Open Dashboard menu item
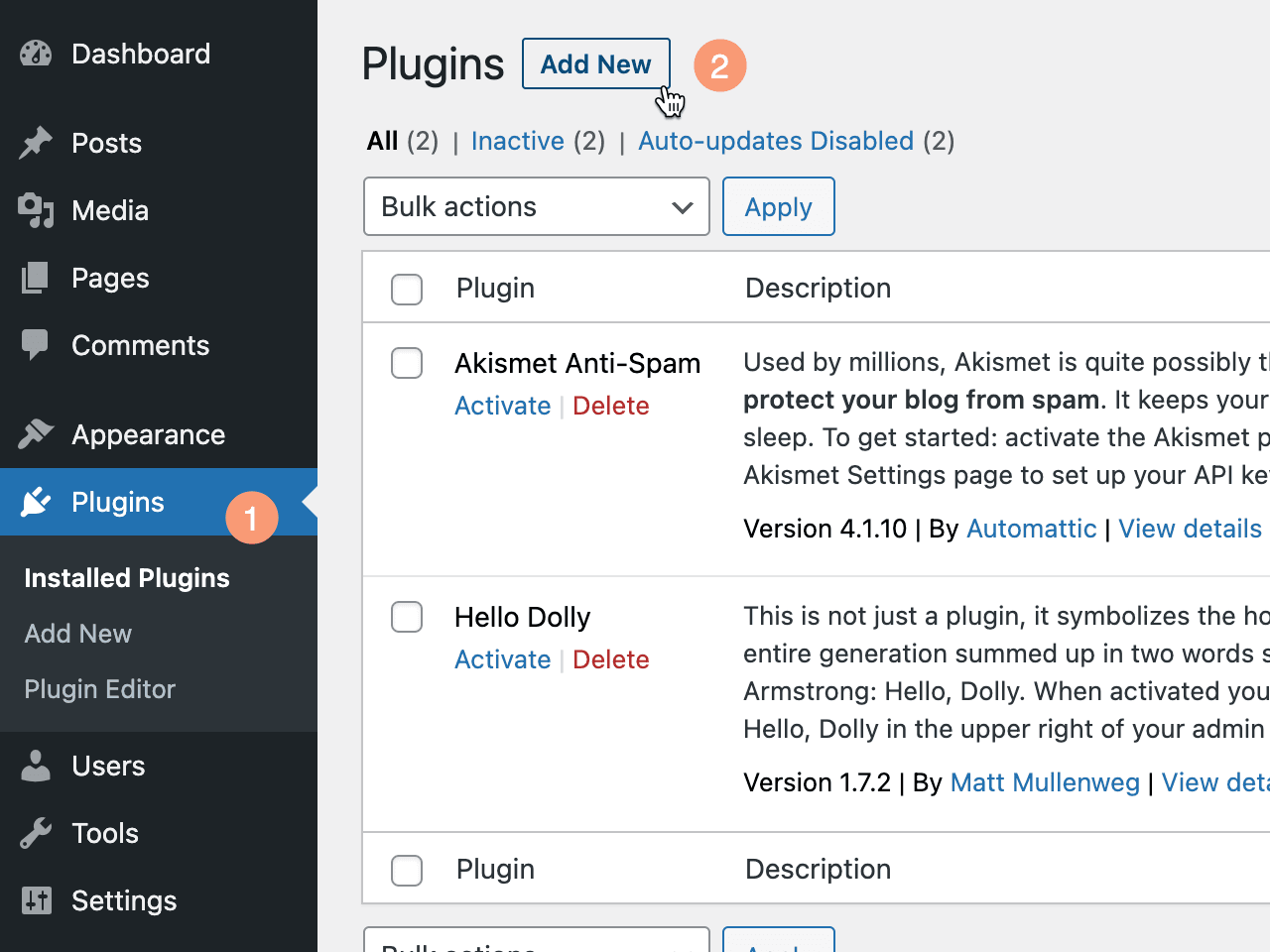Screen dimensions: 1270x952 141,54
